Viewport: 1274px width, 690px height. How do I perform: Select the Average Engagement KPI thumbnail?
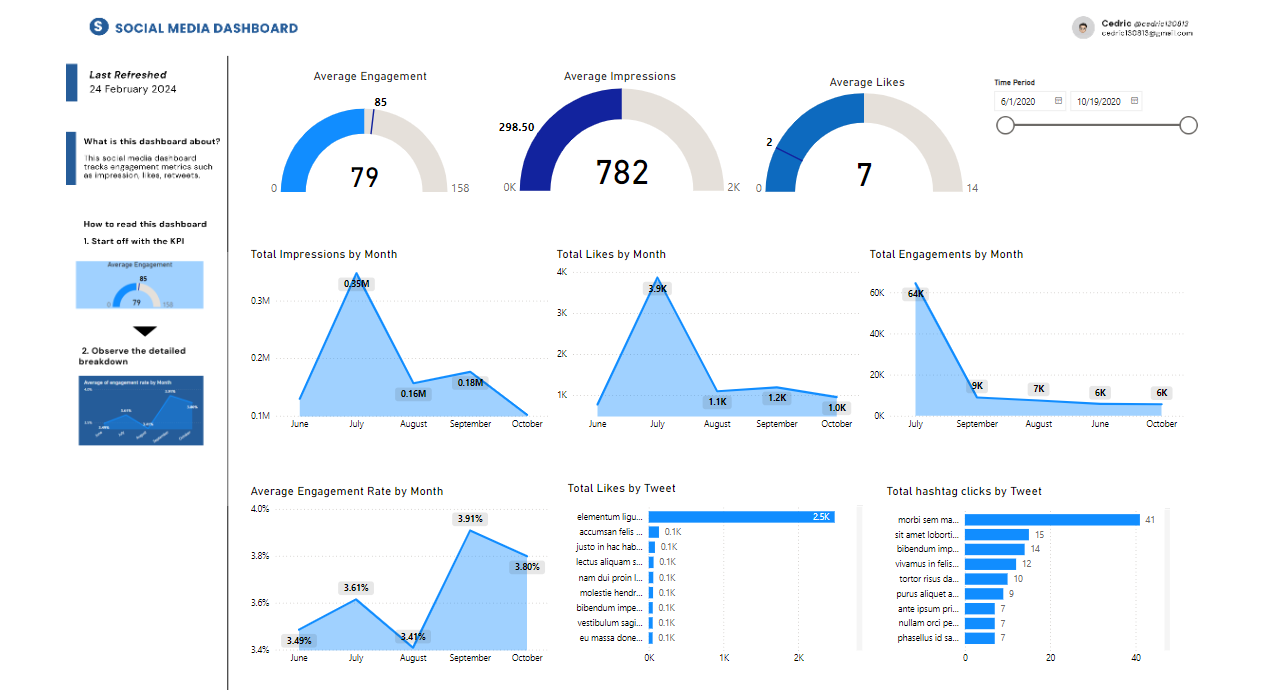140,285
